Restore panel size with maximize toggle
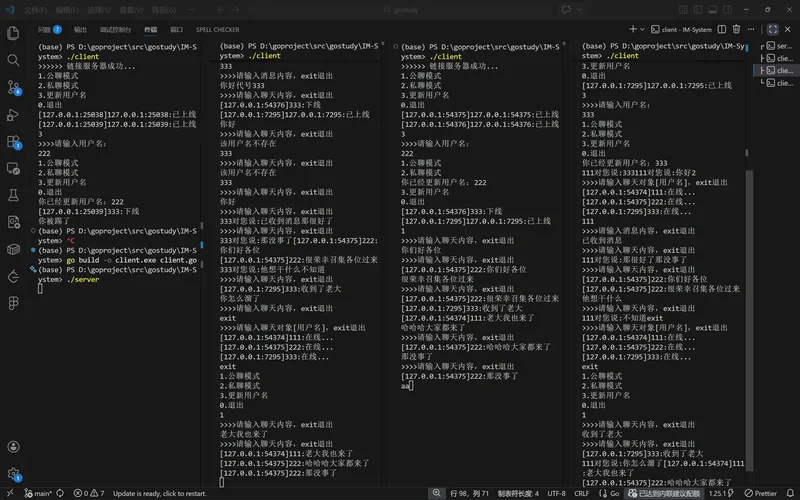Viewport: 800px width, 500px height. tap(772, 29)
